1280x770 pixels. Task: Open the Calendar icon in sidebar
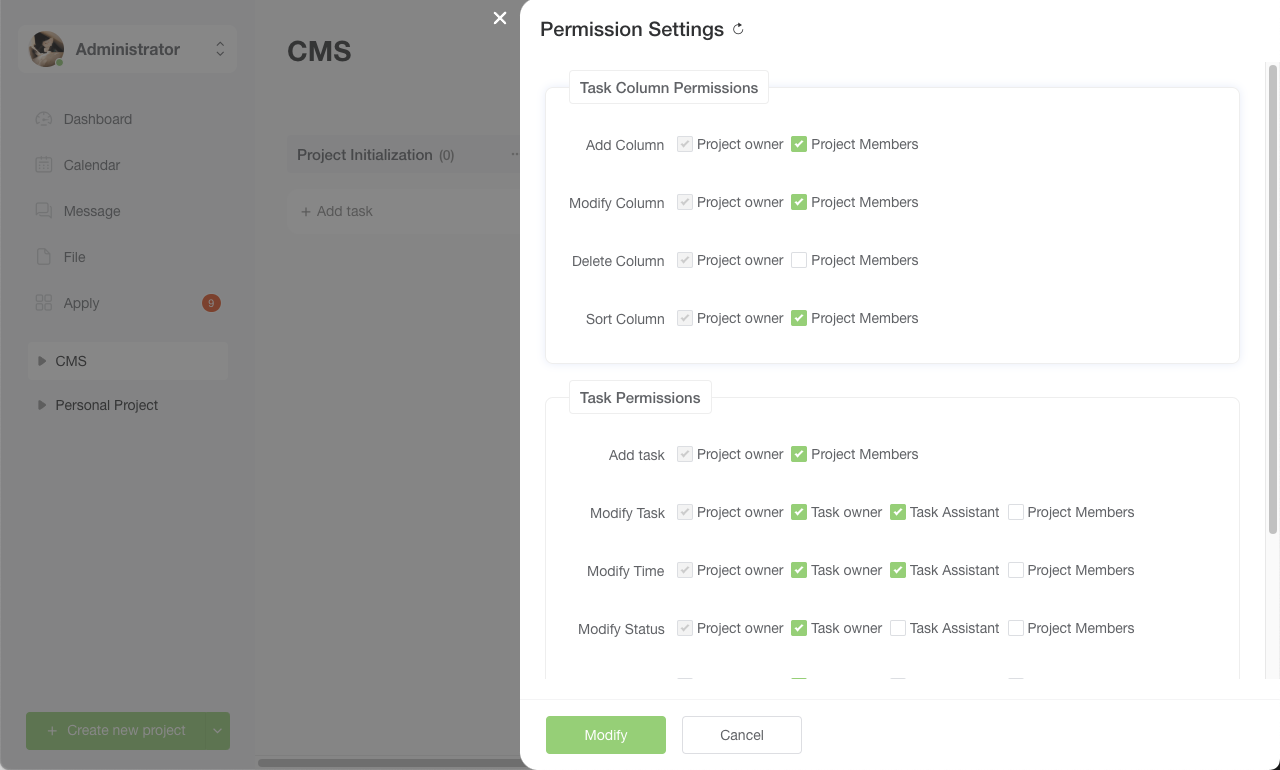(44, 165)
